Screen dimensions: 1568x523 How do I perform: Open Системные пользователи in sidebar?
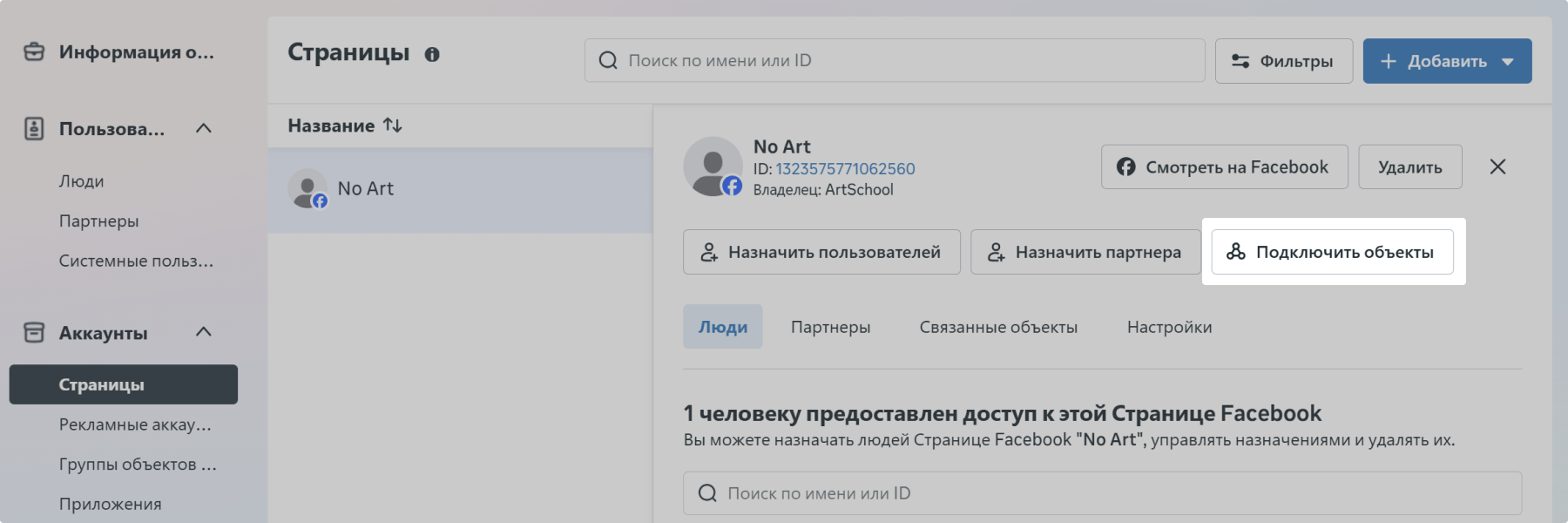pyautogui.click(x=136, y=261)
